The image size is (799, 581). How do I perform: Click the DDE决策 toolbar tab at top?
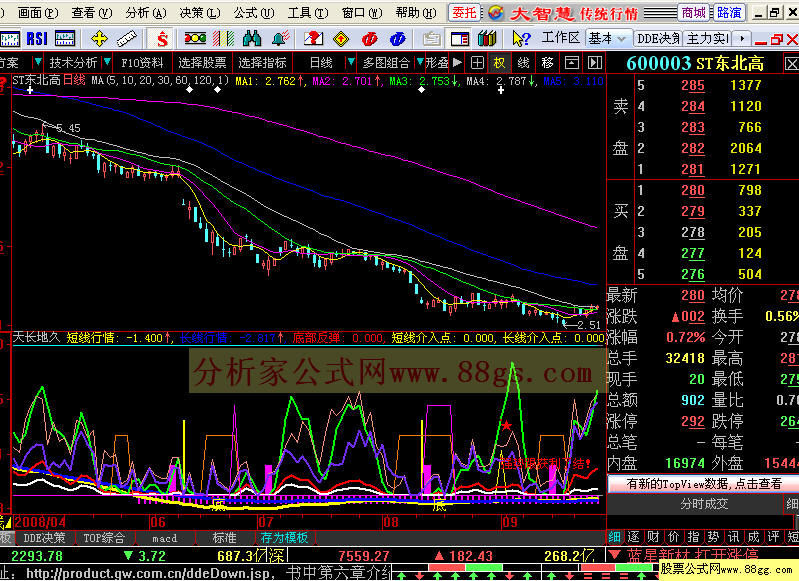658,38
